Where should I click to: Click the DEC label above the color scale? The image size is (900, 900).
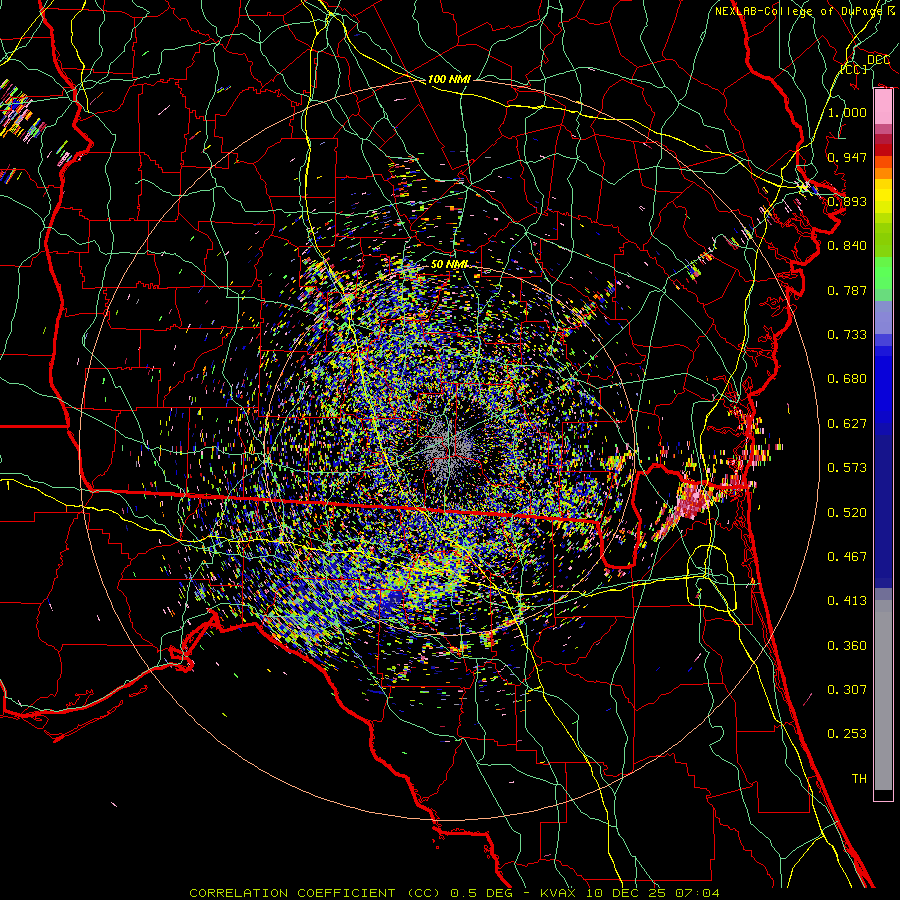pyautogui.click(x=878, y=60)
